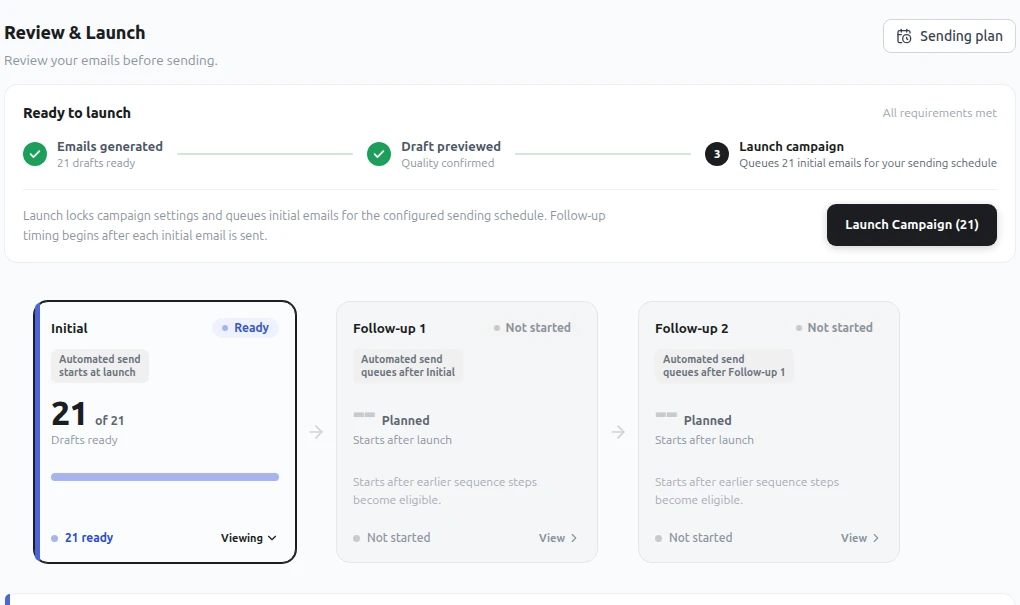The height and width of the screenshot is (605, 1020).
Task: Click the Launch Campaign (21) button
Action: click(911, 225)
